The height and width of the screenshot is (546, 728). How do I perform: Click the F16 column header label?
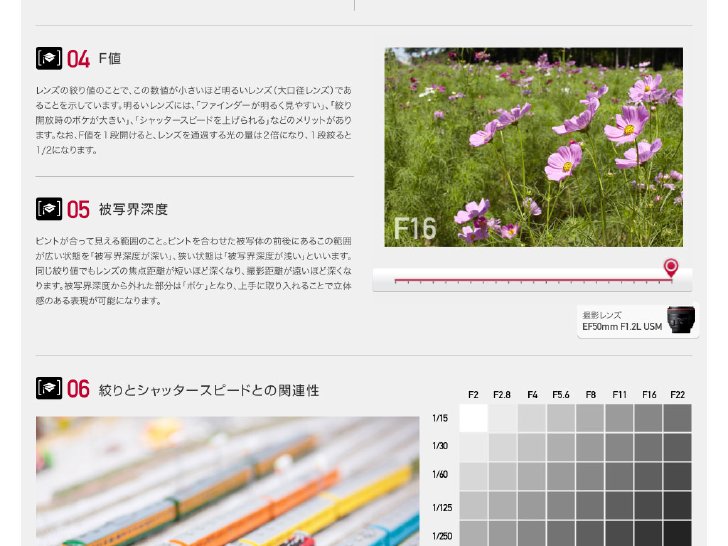(649, 395)
